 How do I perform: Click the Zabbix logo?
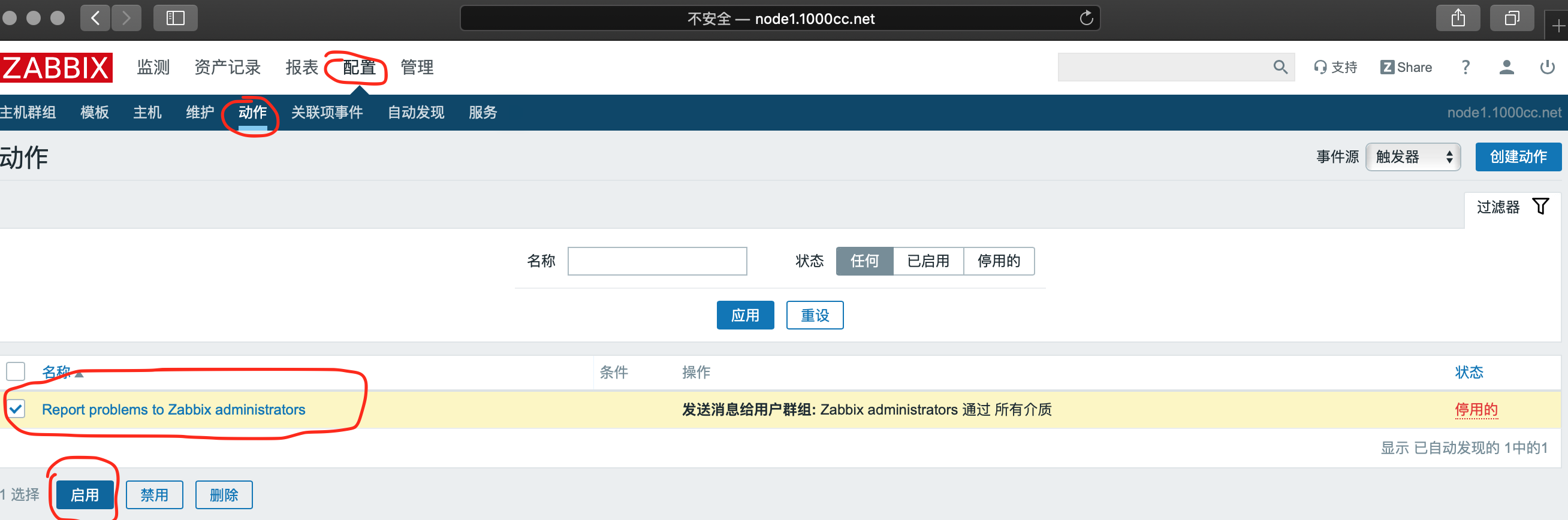tap(56, 68)
